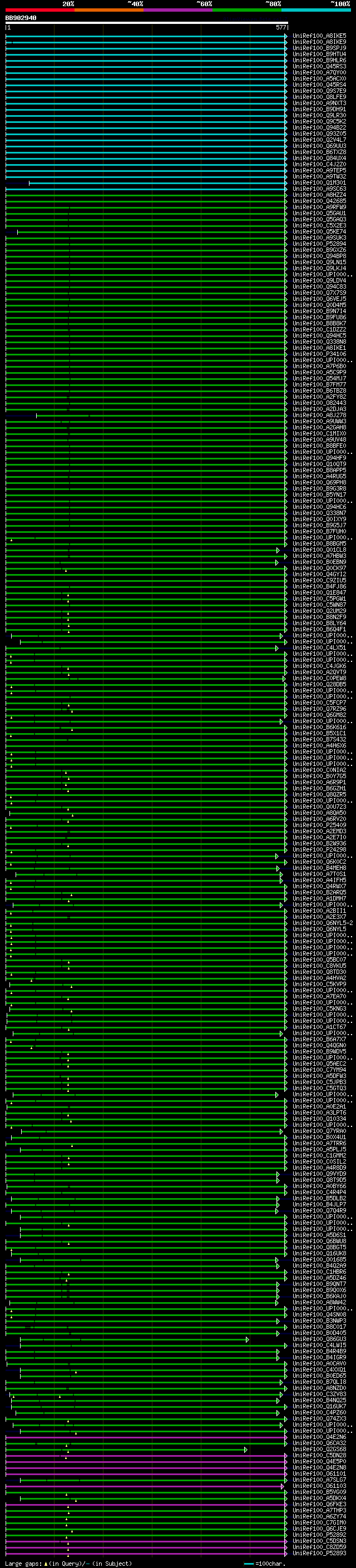Click the cyan ~100% identity legend bar
356x1568 pixels.
tap(317, 11)
